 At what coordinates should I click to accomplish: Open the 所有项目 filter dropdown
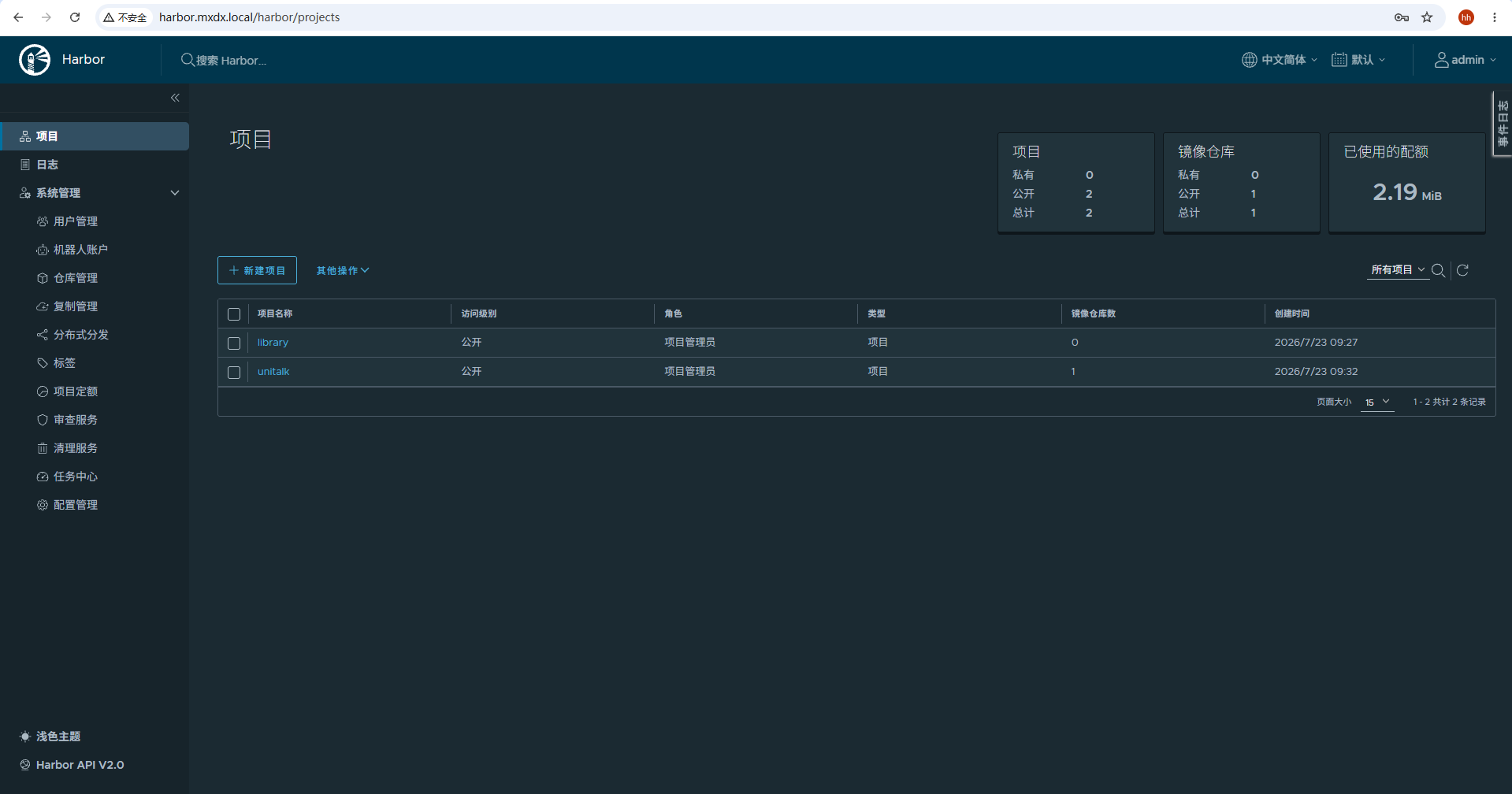(1398, 270)
